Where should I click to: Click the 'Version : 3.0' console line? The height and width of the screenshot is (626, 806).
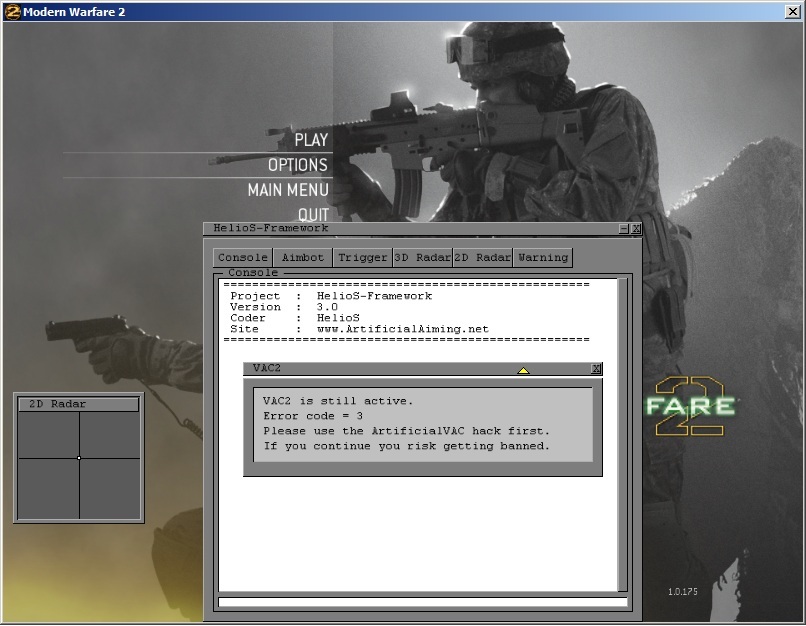click(x=284, y=307)
